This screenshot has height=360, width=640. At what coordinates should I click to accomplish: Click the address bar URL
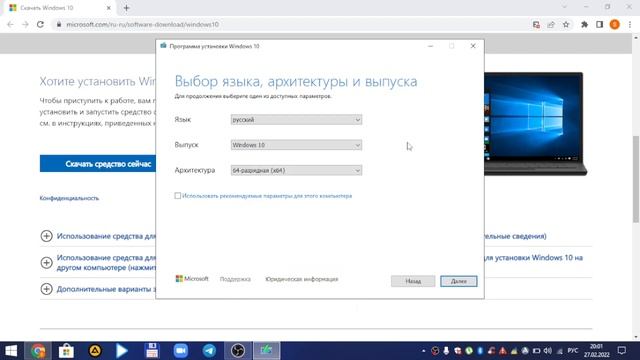(142, 24)
